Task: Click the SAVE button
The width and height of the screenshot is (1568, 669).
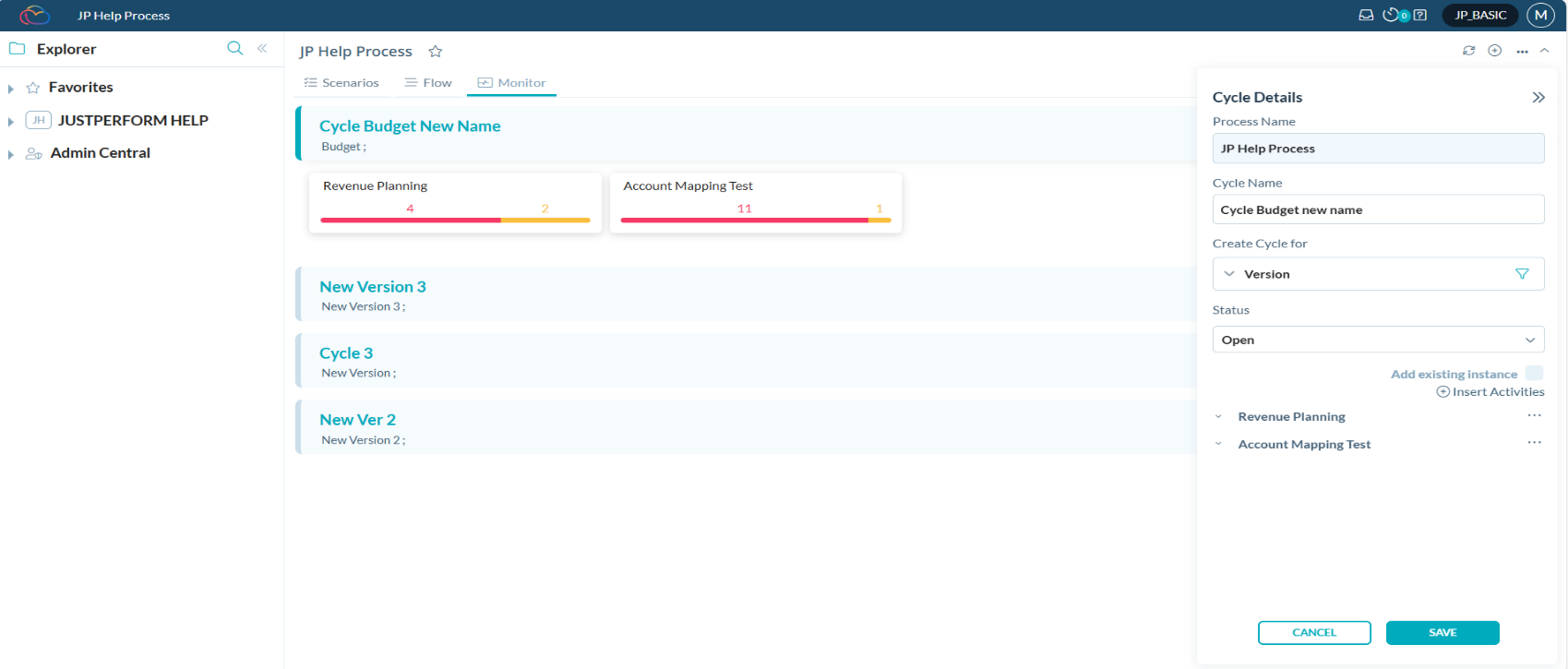Action: (1442, 632)
